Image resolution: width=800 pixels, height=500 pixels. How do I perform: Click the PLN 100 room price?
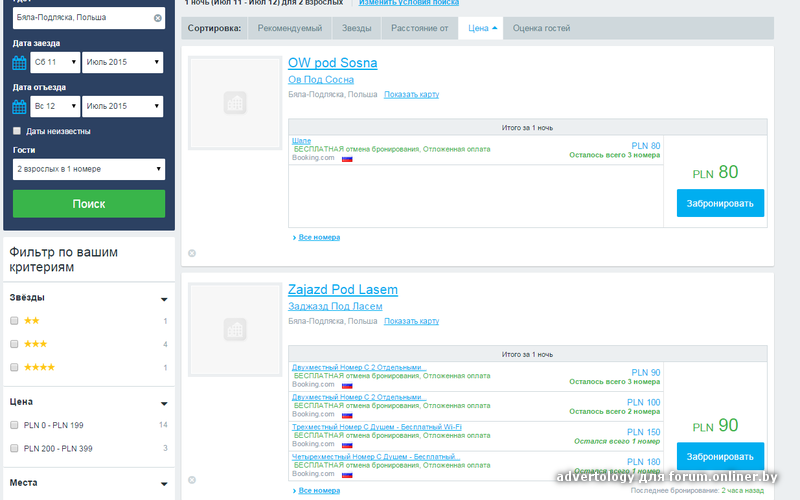coord(643,403)
